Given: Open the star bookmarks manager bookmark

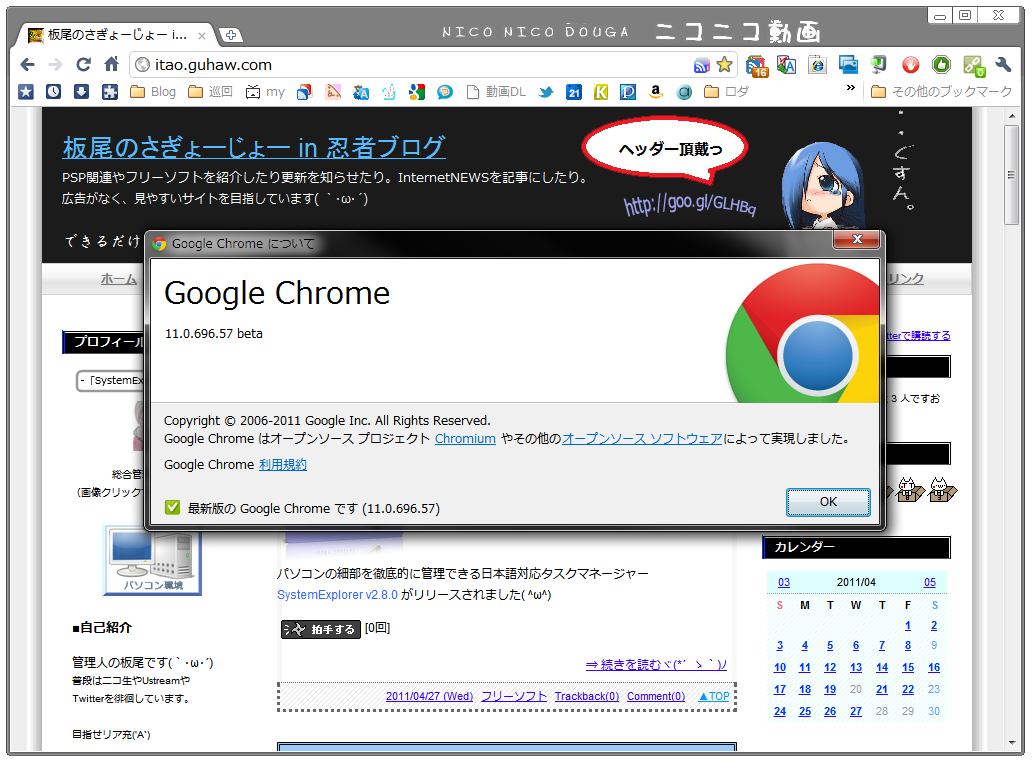Looking at the screenshot, I should pos(26,92).
